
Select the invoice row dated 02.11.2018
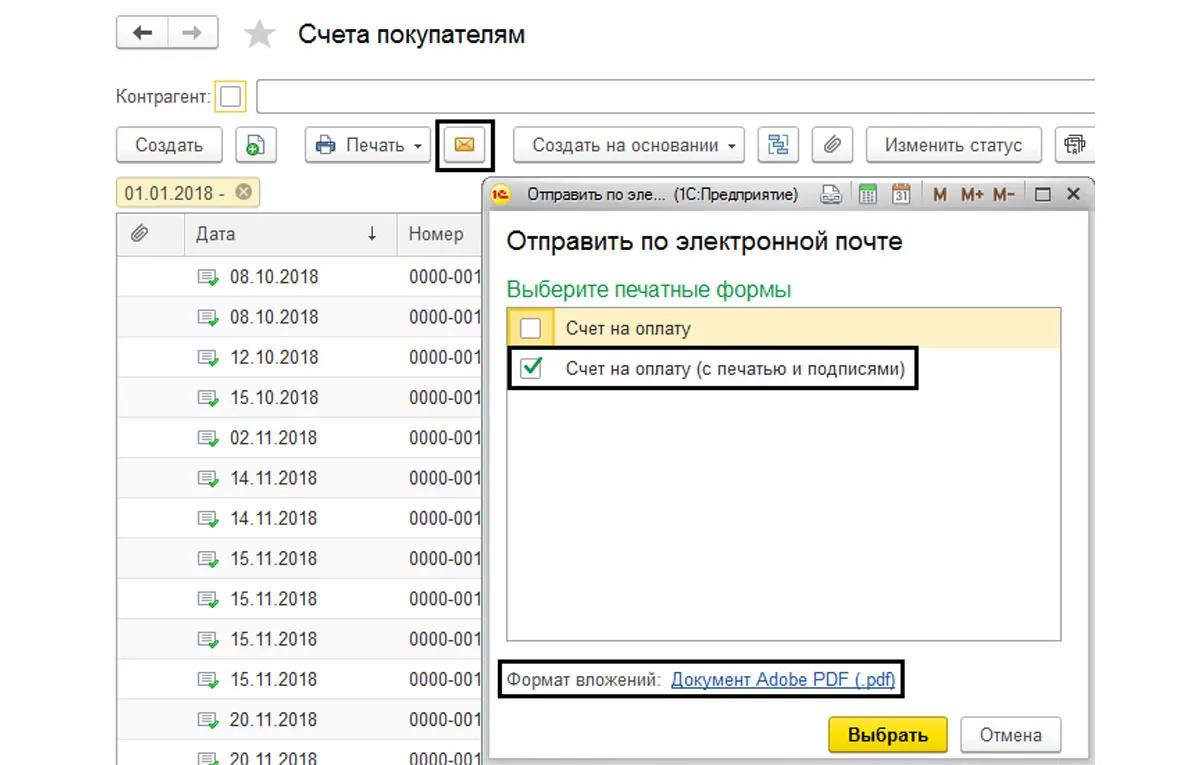[300, 438]
